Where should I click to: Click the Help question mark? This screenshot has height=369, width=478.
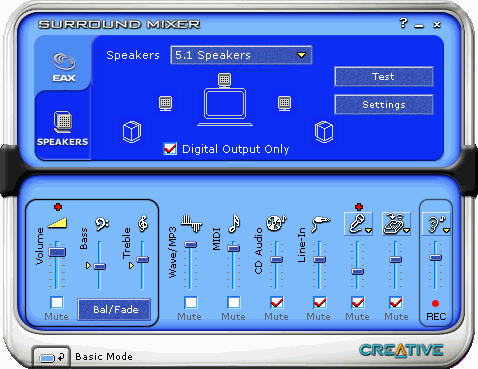point(403,23)
